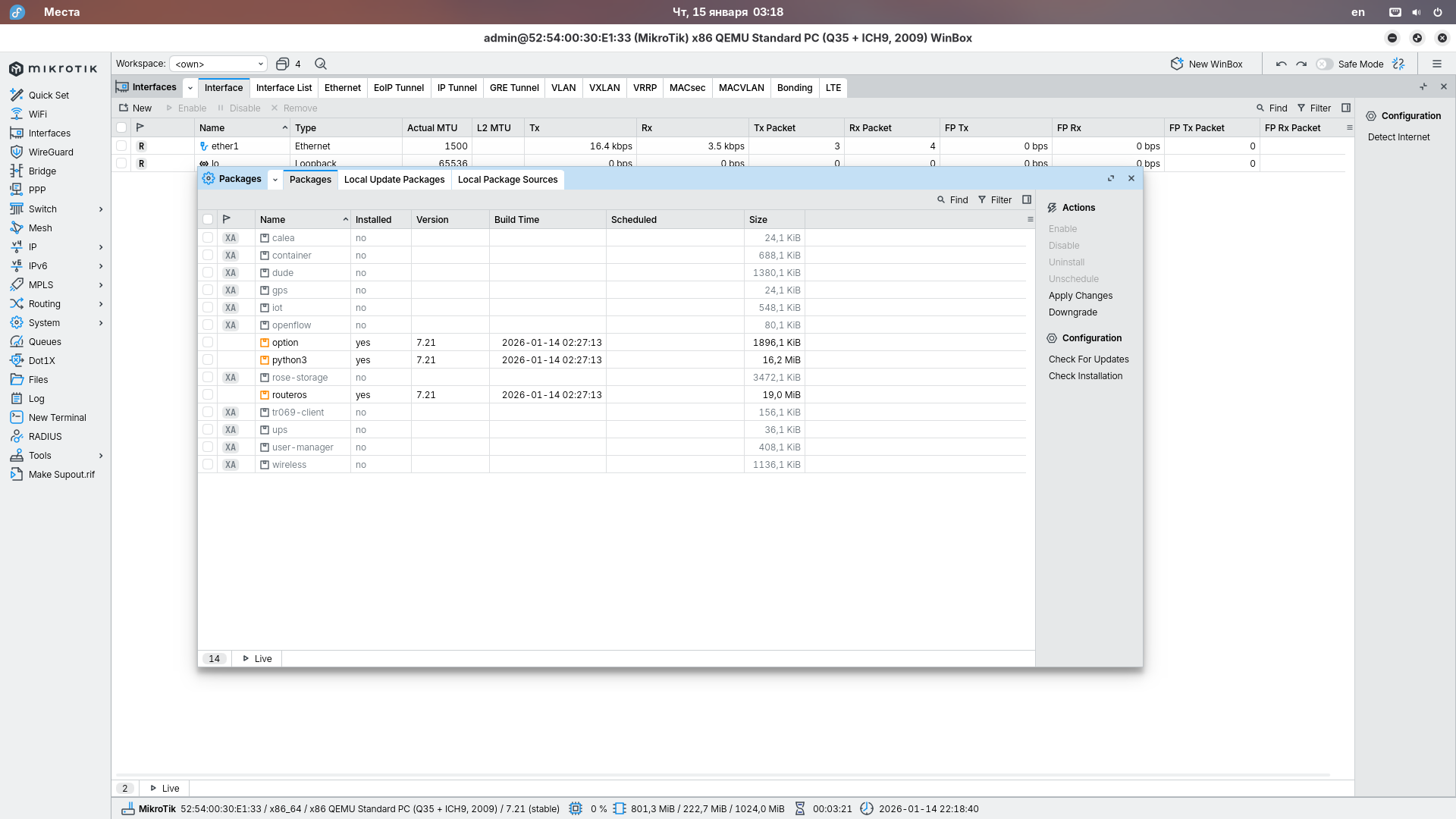Open the Workspace dropdown
The image size is (1456, 819).
(x=218, y=64)
